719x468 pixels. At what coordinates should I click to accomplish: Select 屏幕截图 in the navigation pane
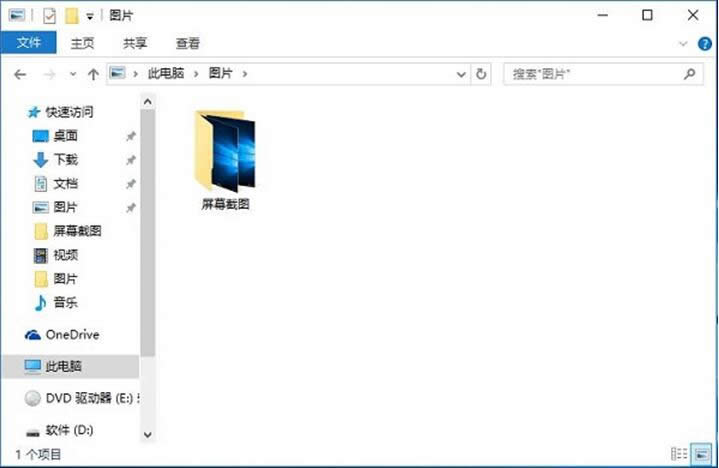pos(77,231)
